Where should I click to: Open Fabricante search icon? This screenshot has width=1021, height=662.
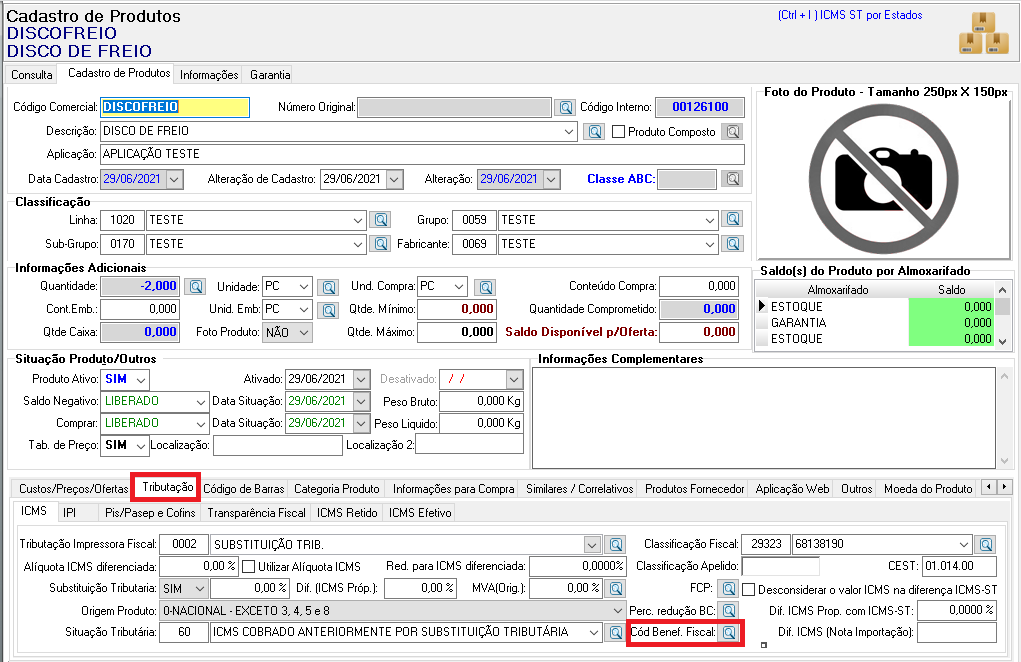tap(733, 244)
